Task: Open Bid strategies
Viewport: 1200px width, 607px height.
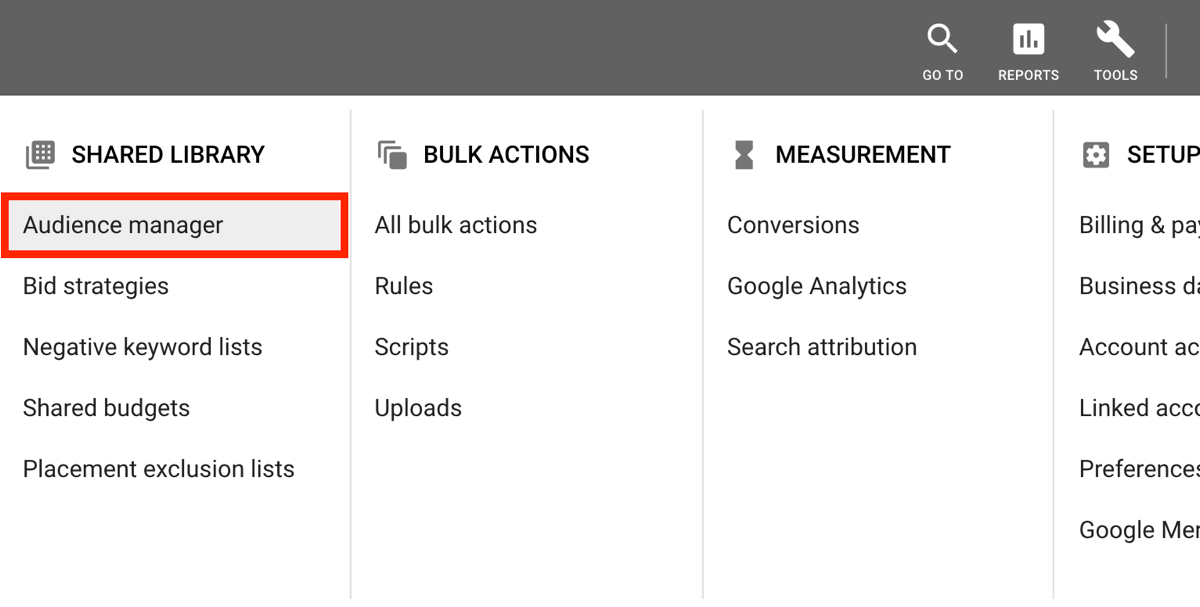Action: [96, 286]
